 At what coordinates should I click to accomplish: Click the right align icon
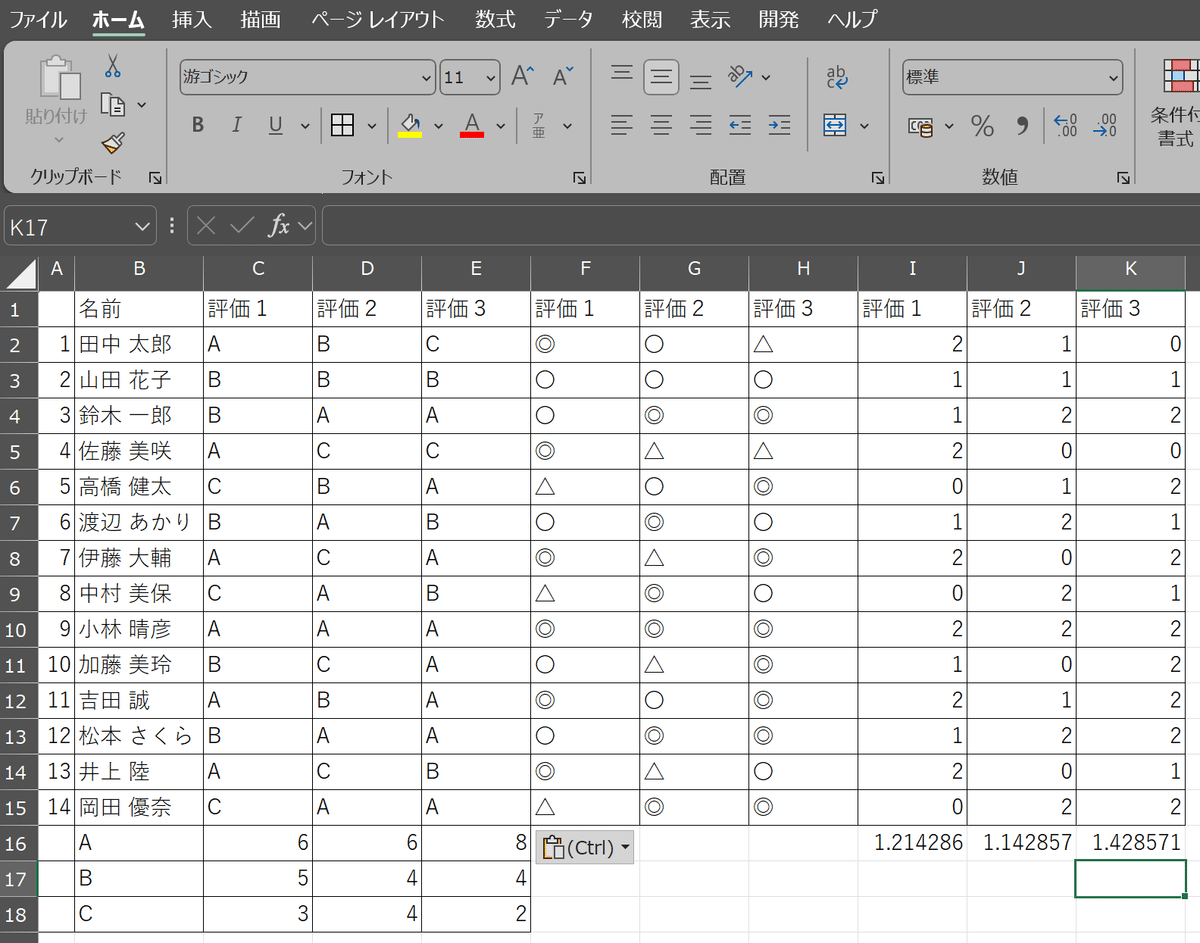pyautogui.click(x=701, y=125)
